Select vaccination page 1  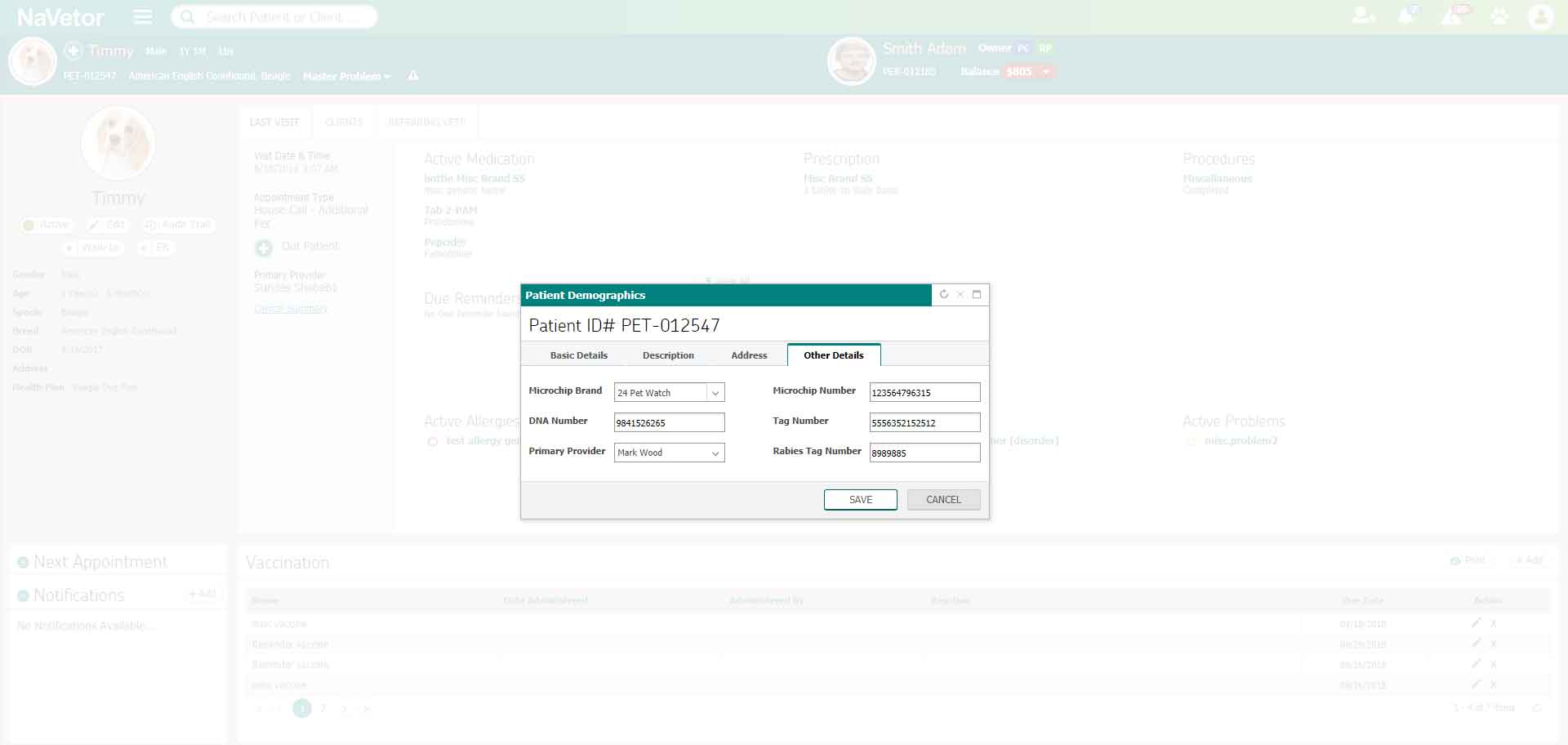coord(302,708)
